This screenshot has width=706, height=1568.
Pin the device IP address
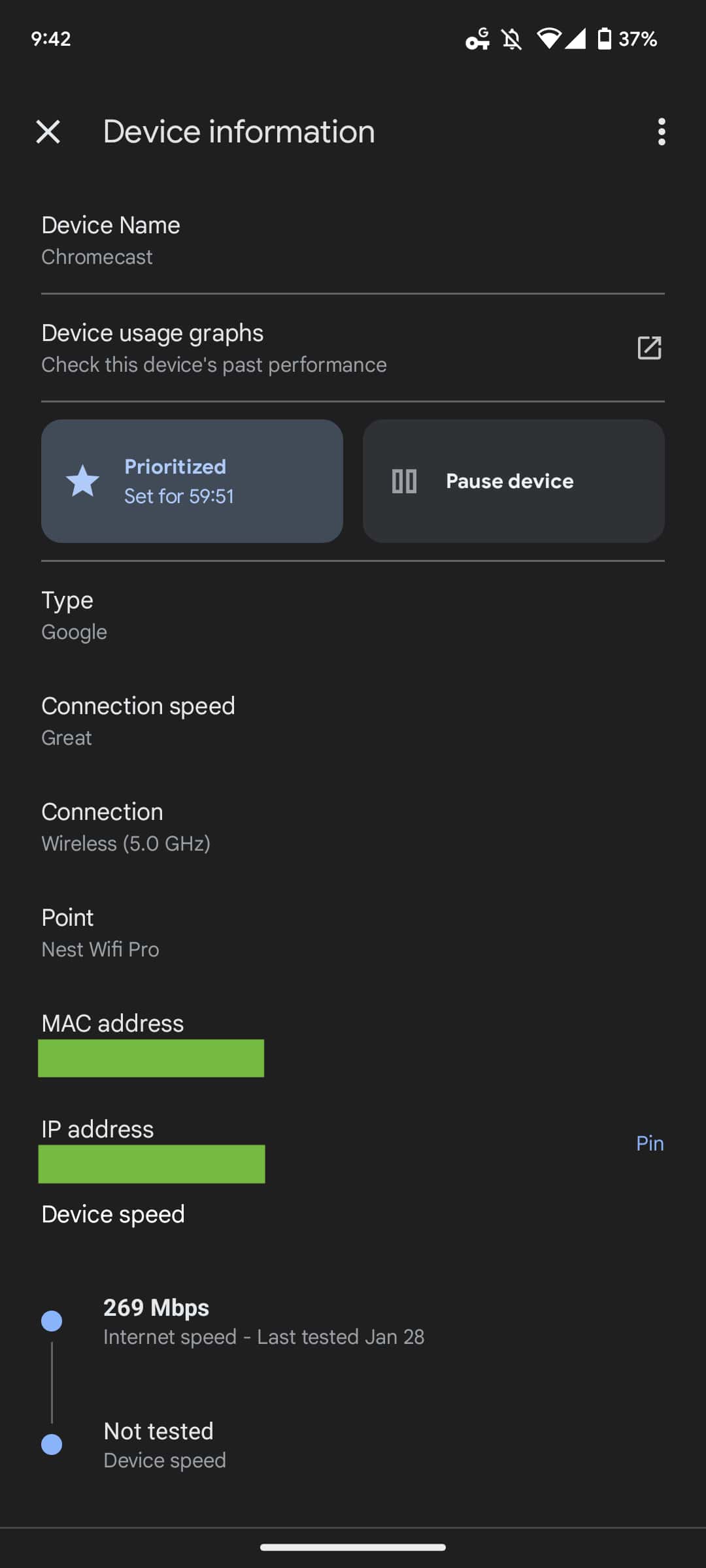[650, 1143]
